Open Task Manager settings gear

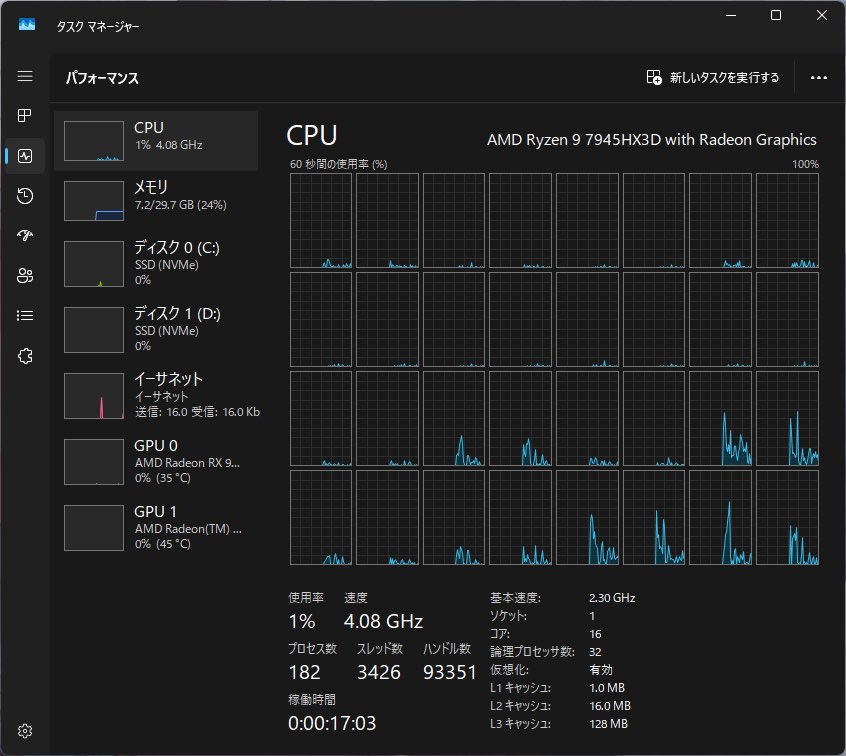(25, 731)
